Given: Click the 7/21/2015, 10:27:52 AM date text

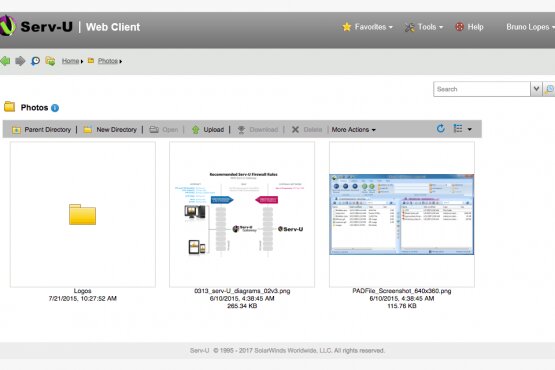Looking at the screenshot, I should pos(82,298).
